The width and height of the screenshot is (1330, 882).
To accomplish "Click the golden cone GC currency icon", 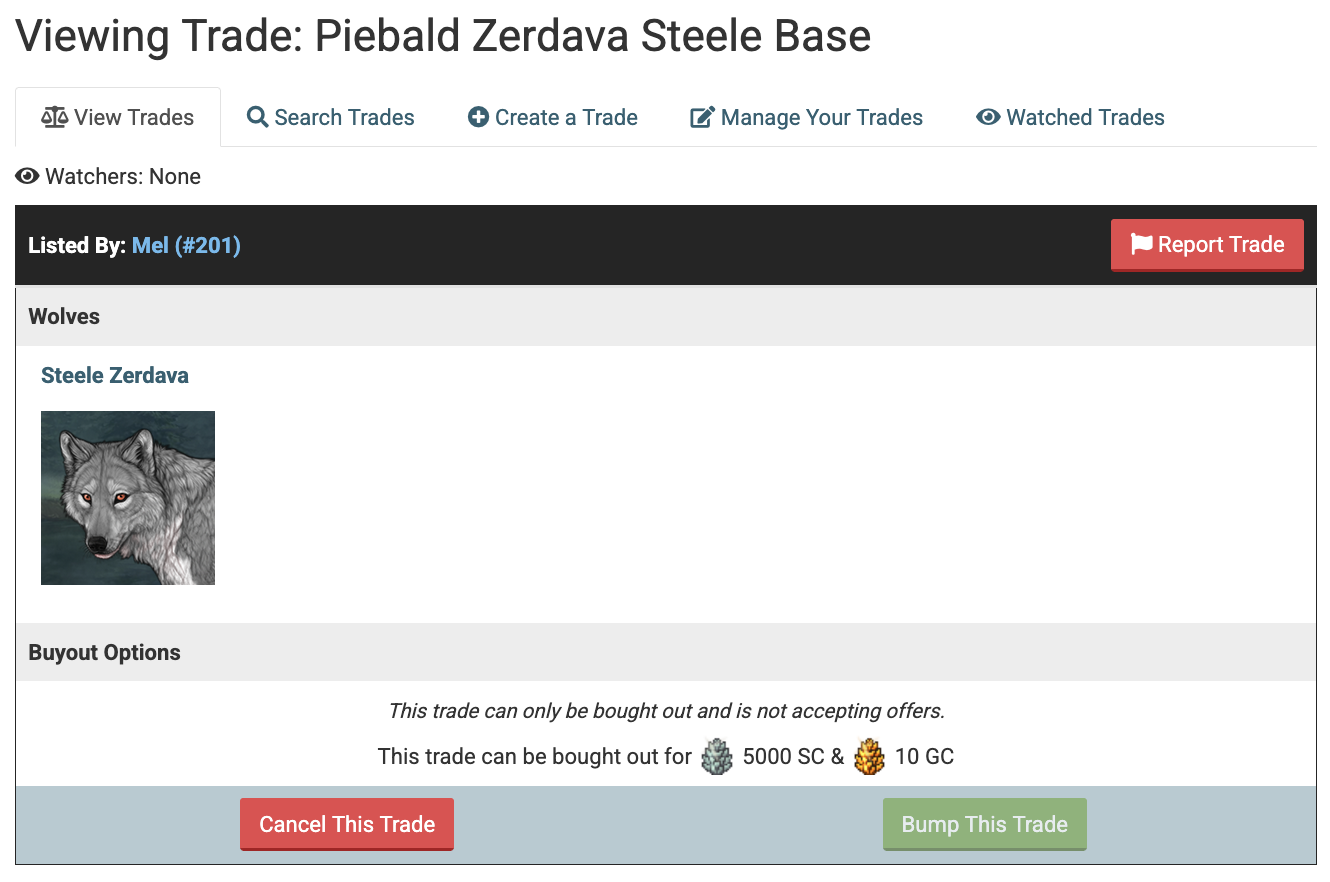I will [x=870, y=756].
